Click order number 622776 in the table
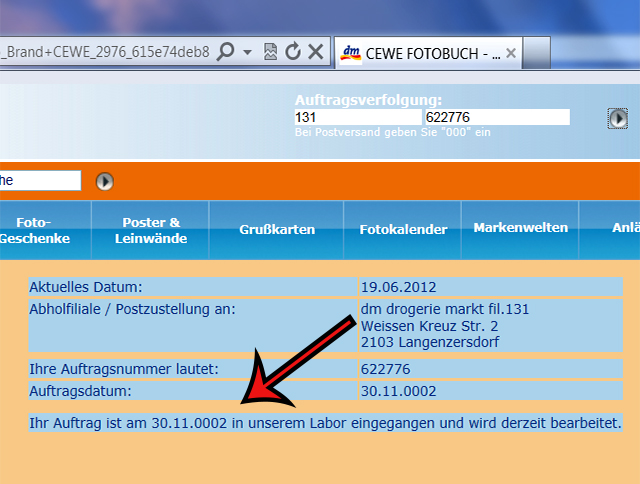The image size is (640, 484). [386, 369]
